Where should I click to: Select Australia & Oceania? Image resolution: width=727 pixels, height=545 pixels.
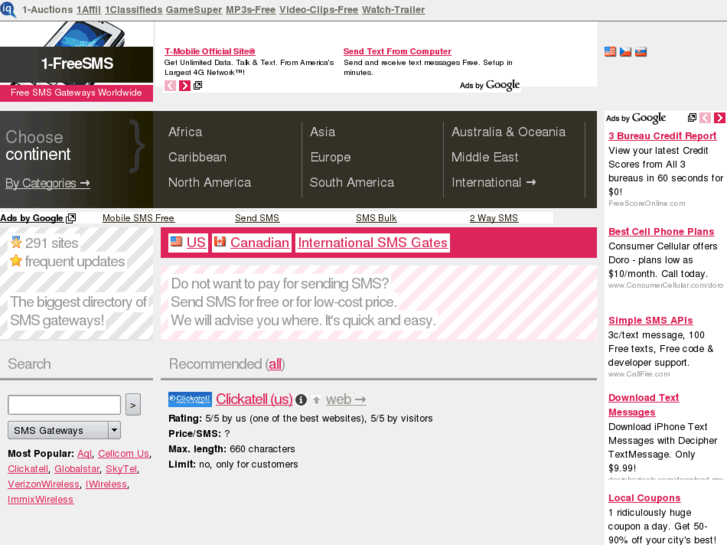click(508, 132)
